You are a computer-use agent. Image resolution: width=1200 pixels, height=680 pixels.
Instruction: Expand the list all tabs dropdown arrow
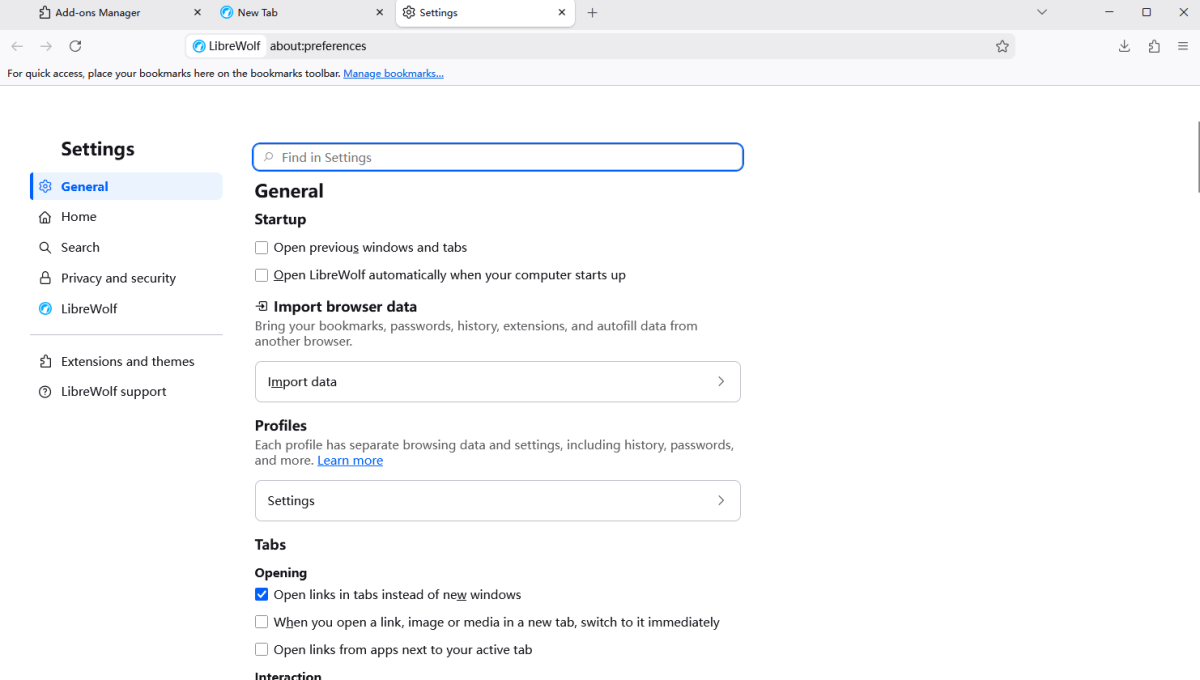1042,13
